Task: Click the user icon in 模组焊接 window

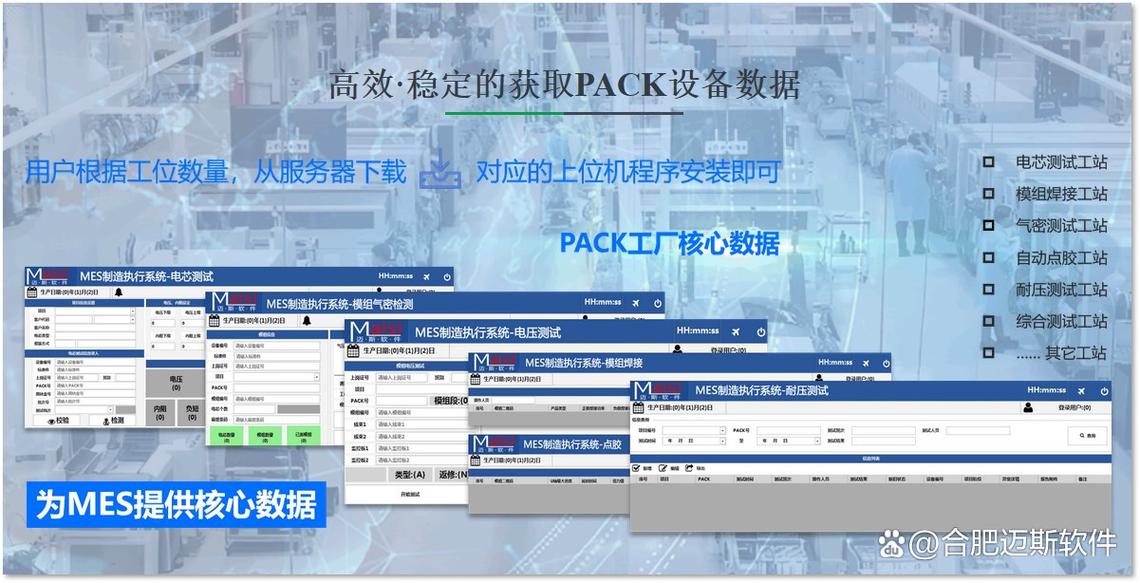Action: [819, 377]
